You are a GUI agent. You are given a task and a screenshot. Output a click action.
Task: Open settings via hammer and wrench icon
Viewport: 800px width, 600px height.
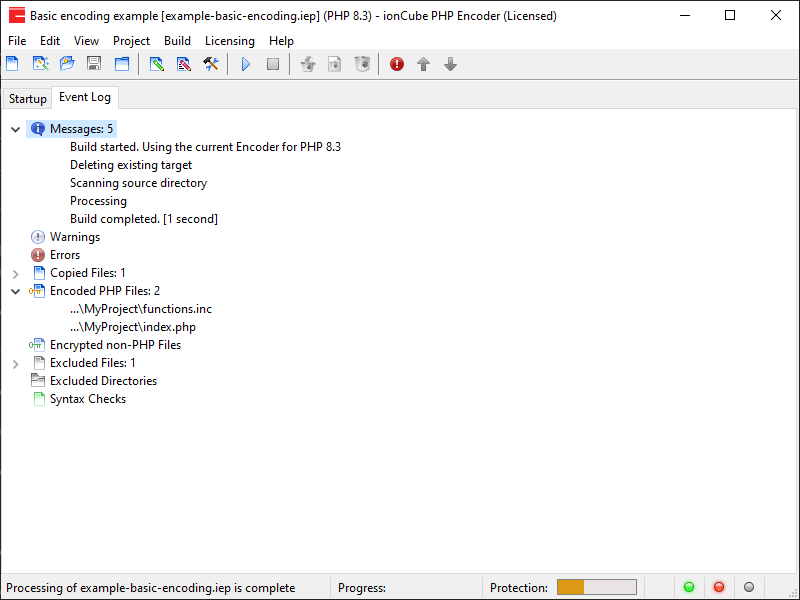point(211,64)
